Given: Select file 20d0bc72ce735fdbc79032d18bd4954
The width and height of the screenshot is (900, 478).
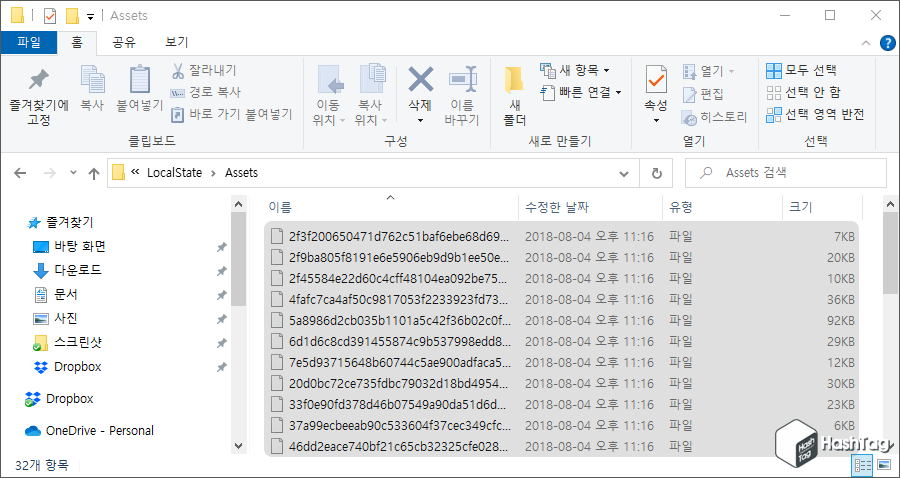Looking at the screenshot, I should click(561, 383).
